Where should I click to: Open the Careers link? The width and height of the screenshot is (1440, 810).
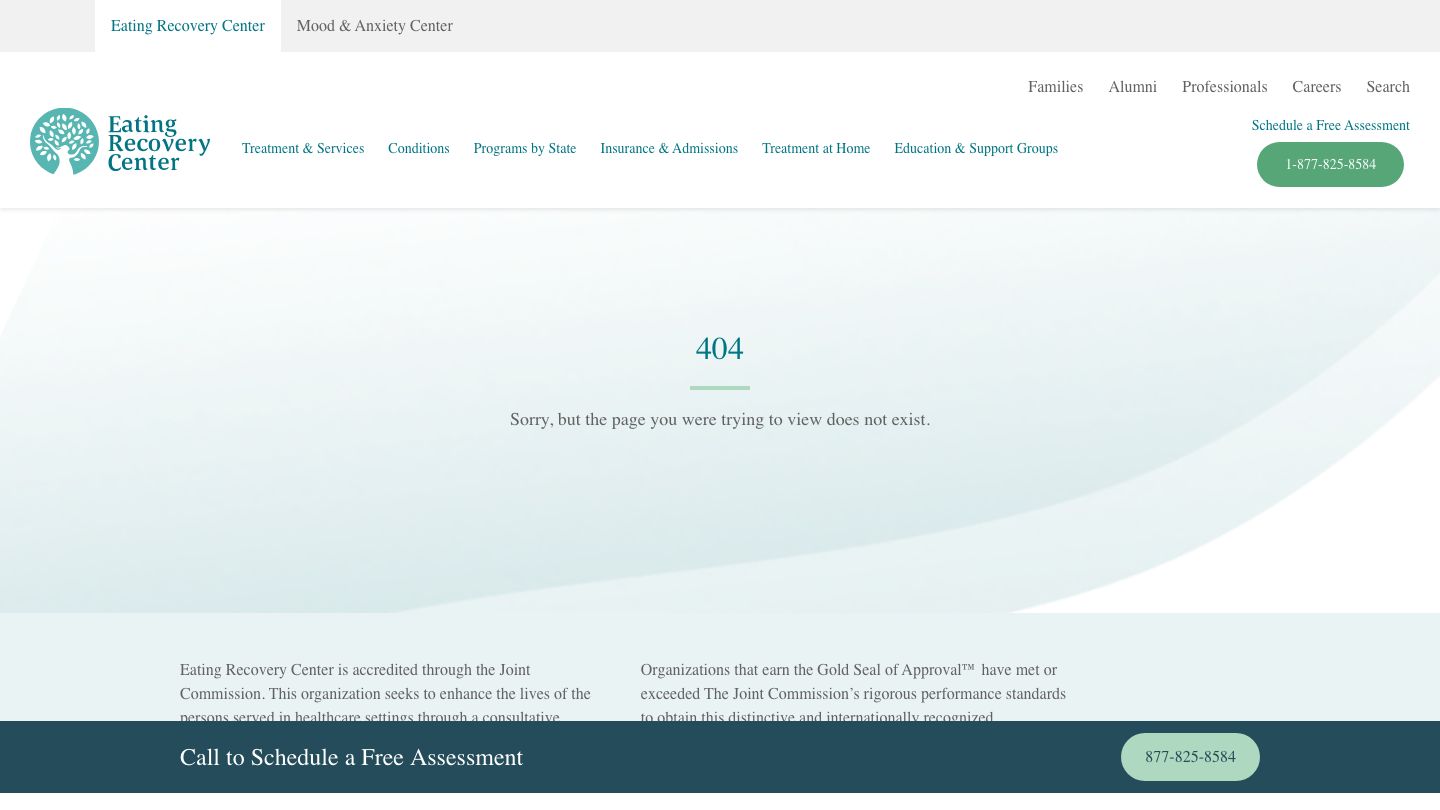coord(1316,87)
